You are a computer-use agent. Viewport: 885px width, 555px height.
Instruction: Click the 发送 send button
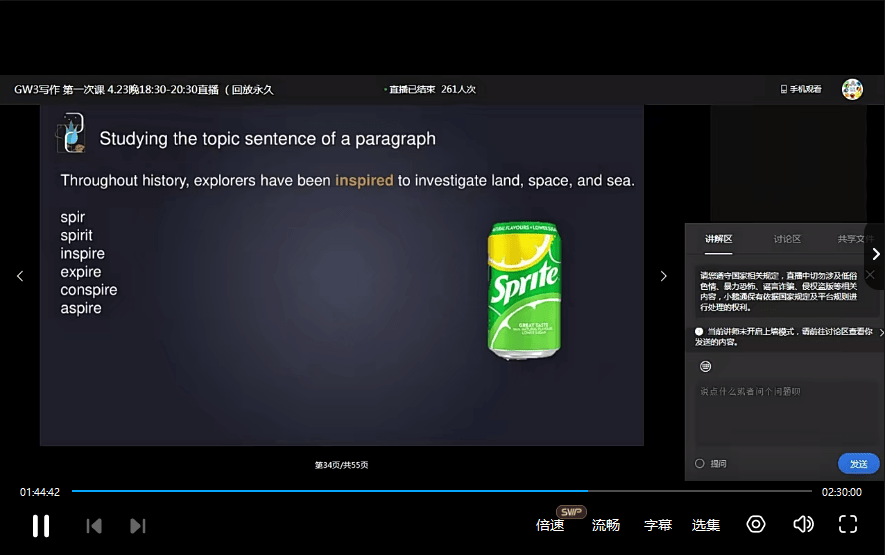858,464
